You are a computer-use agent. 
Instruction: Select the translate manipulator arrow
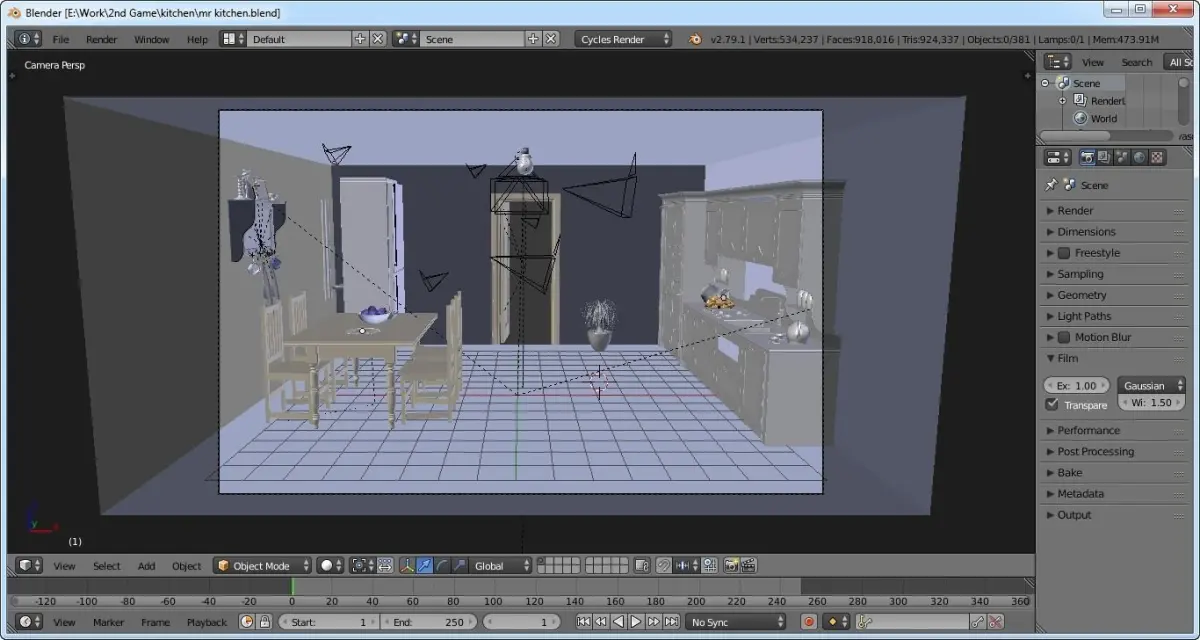424,566
